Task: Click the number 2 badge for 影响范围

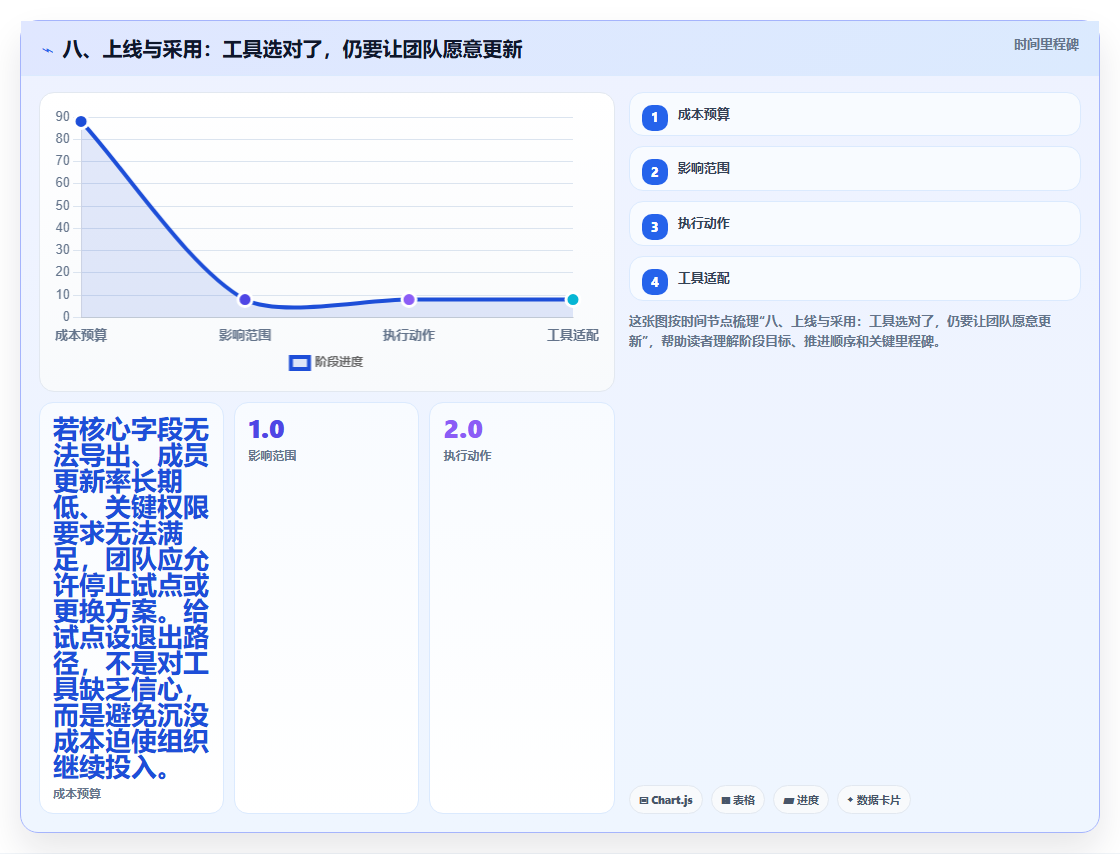Action: pos(654,172)
